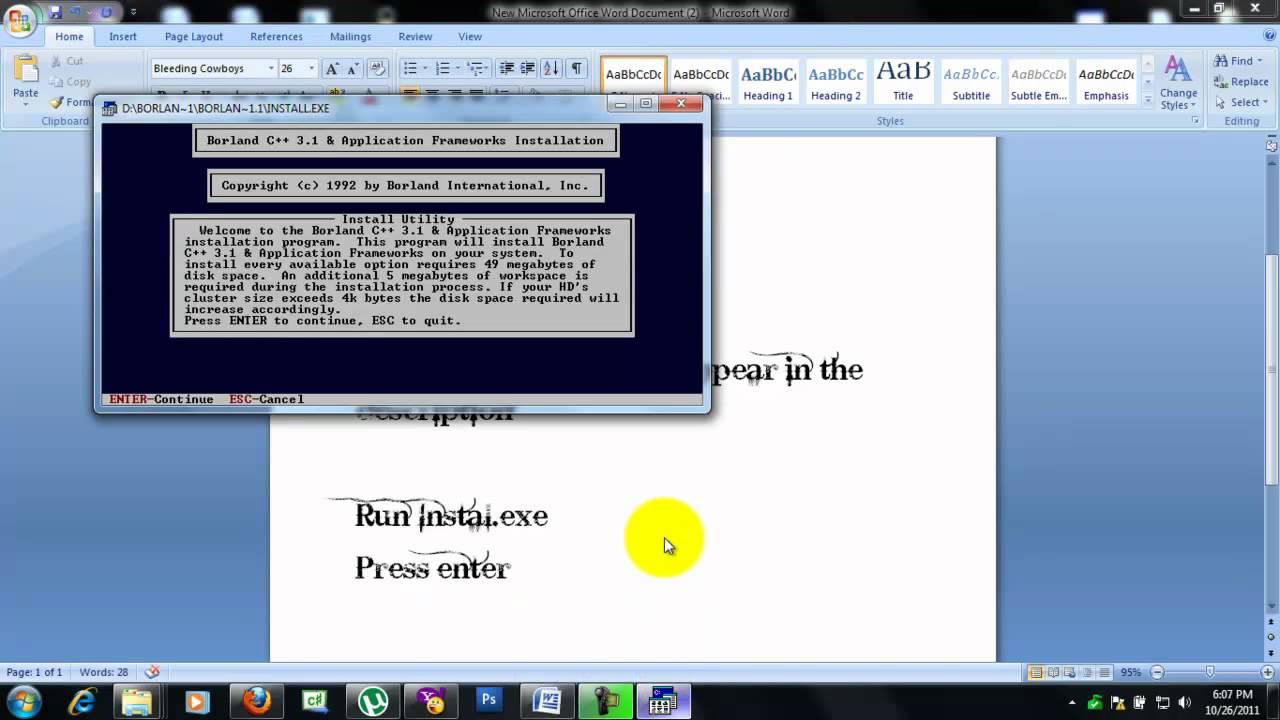The image size is (1280, 720).
Task: Apply Heading 1 style
Action: tap(768, 80)
